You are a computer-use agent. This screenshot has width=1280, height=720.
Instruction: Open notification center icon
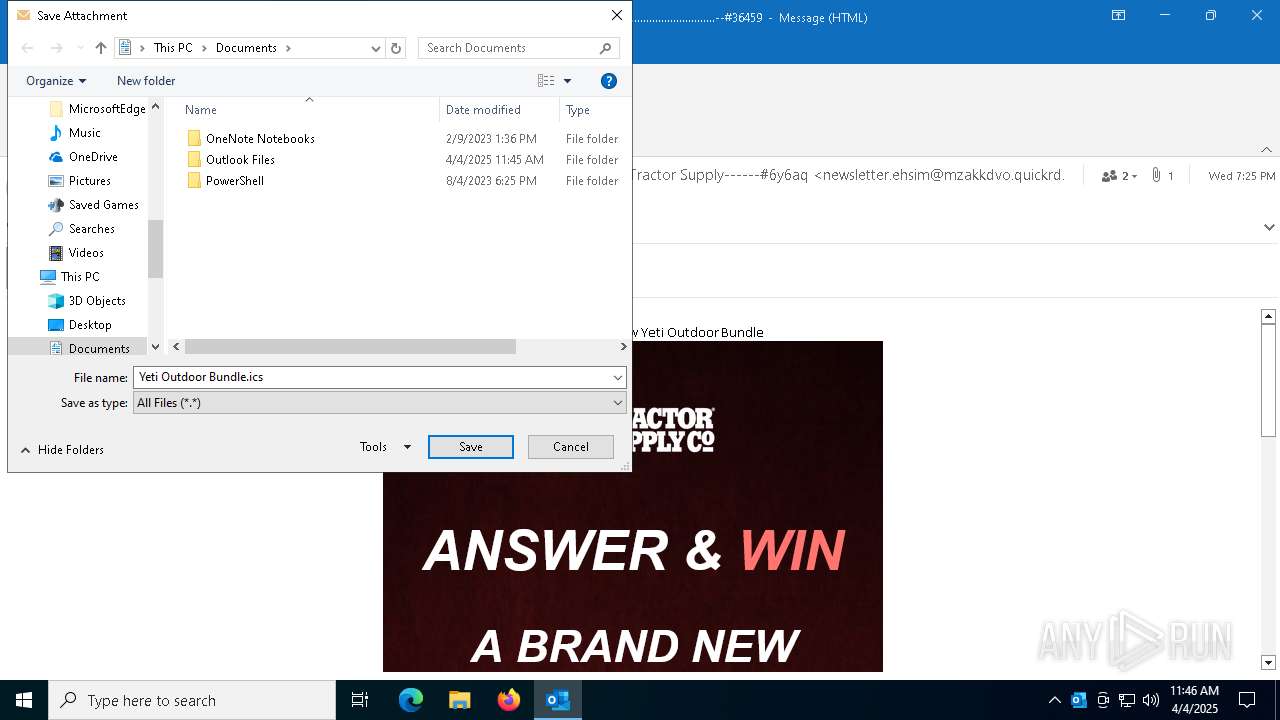[x=1247, y=700]
